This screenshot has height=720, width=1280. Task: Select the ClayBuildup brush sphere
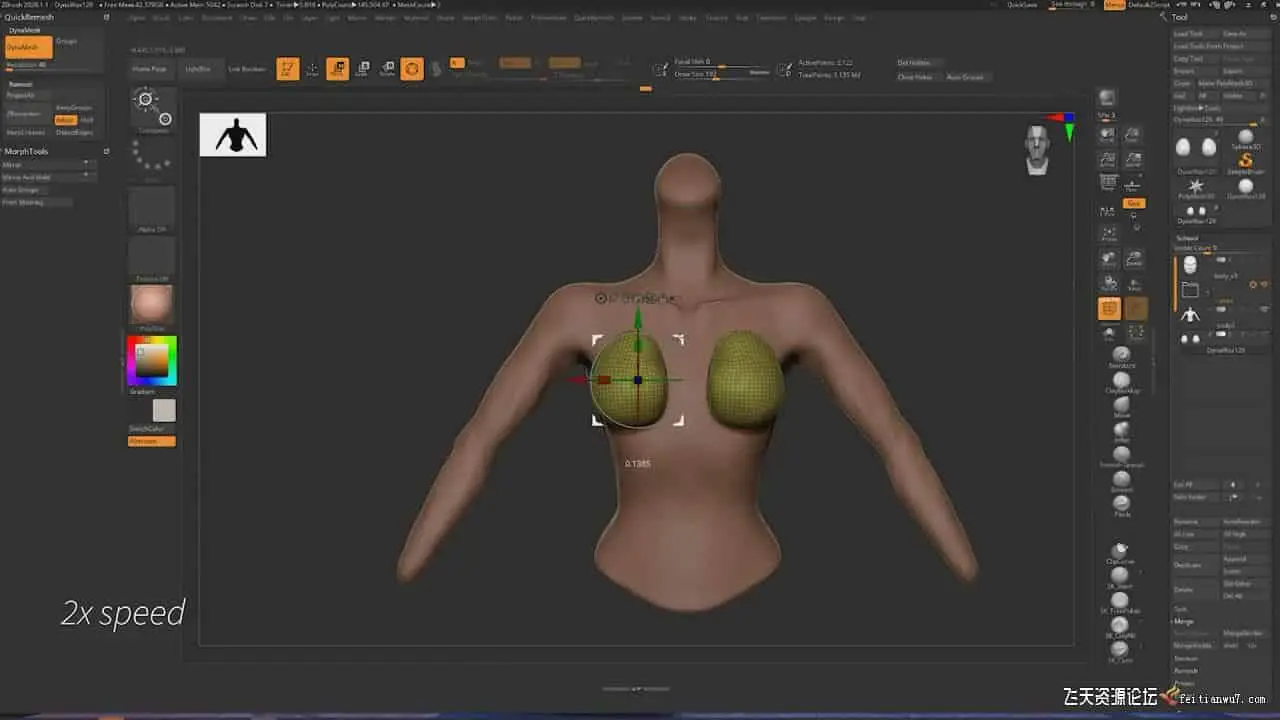coord(1121,380)
